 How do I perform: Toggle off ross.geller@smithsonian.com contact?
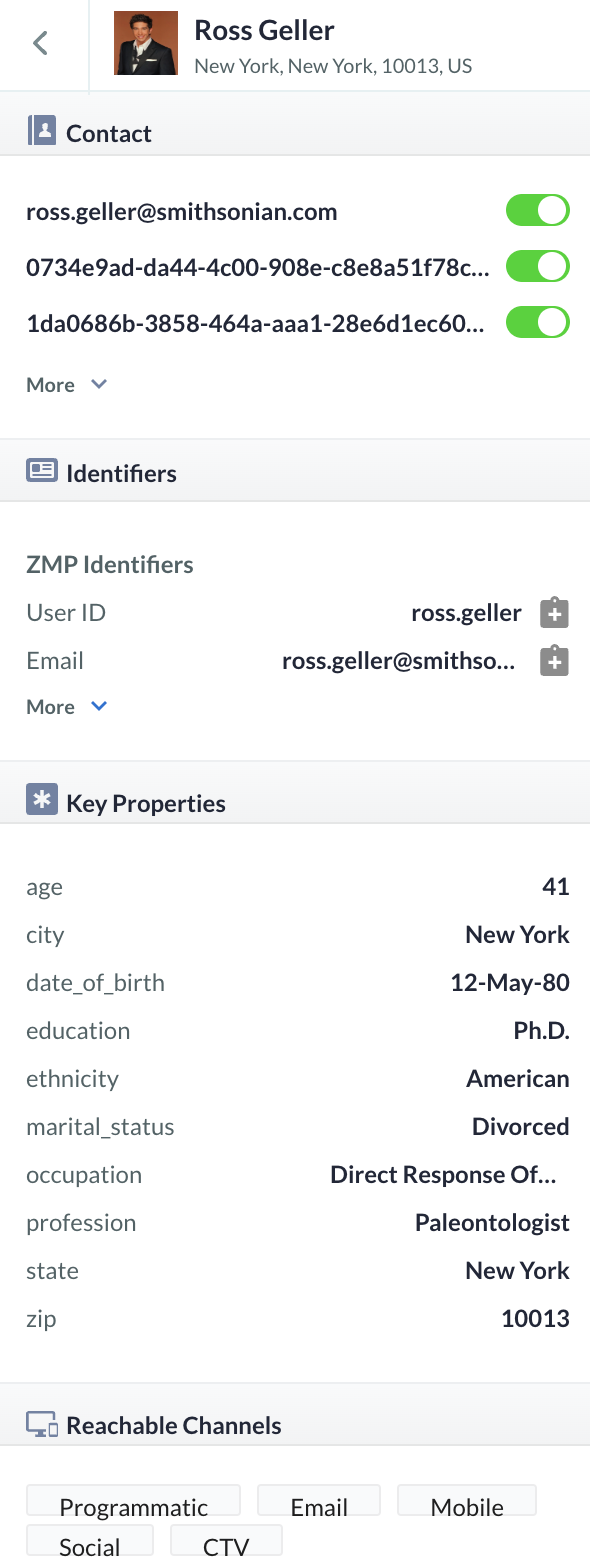[x=538, y=211]
